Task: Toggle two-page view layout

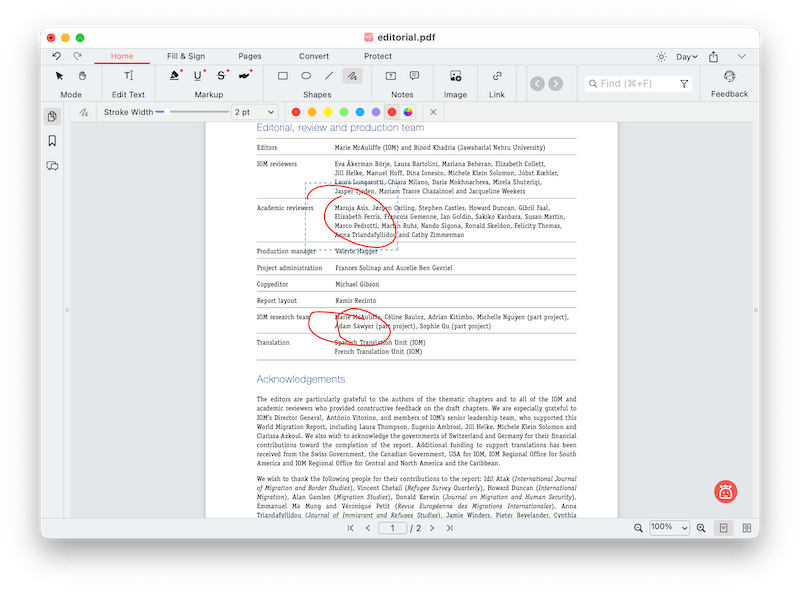Action: (747, 528)
